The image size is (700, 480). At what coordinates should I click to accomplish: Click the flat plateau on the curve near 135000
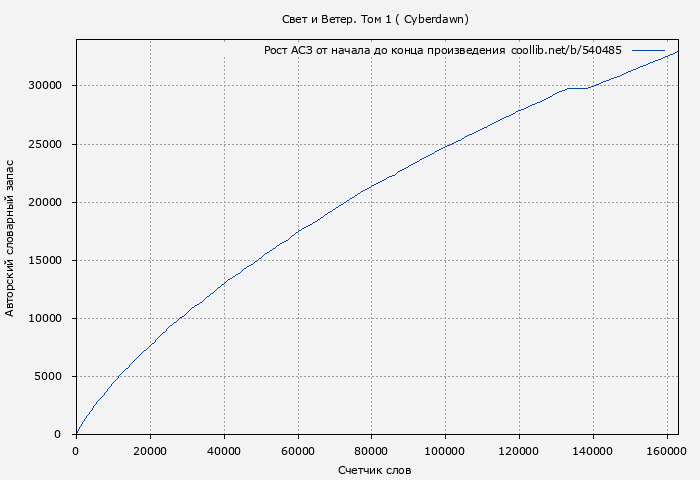coord(577,88)
